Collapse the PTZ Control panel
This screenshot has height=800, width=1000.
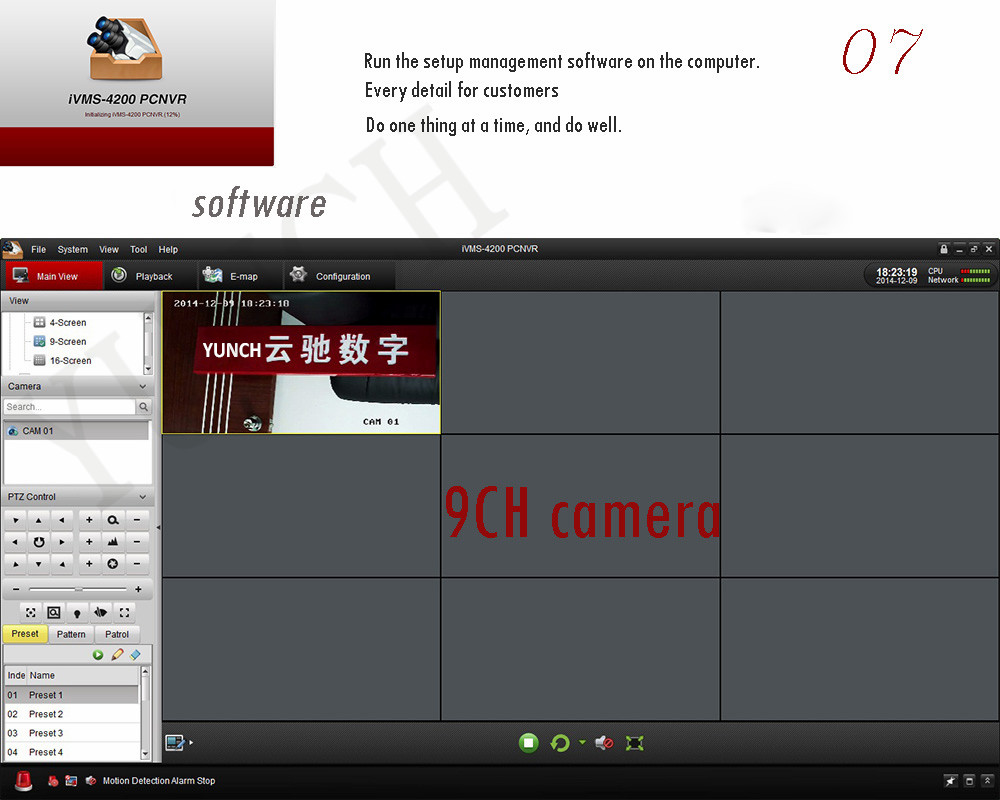[142, 497]
